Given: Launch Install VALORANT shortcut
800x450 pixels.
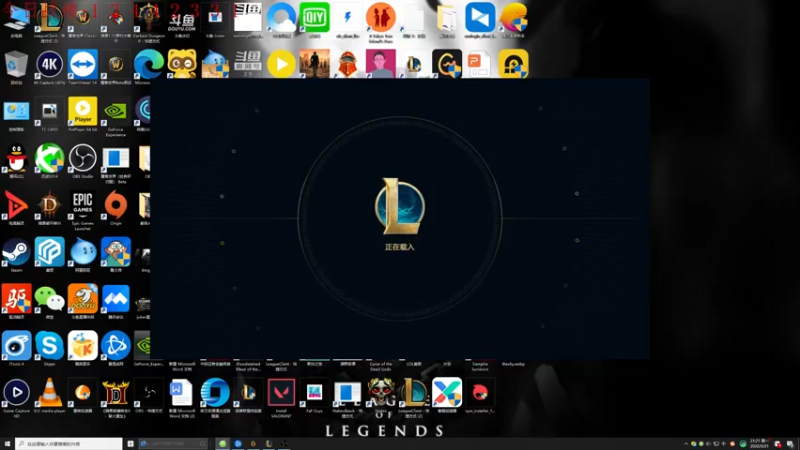Looking at the screenshot, I should point(281,394).
